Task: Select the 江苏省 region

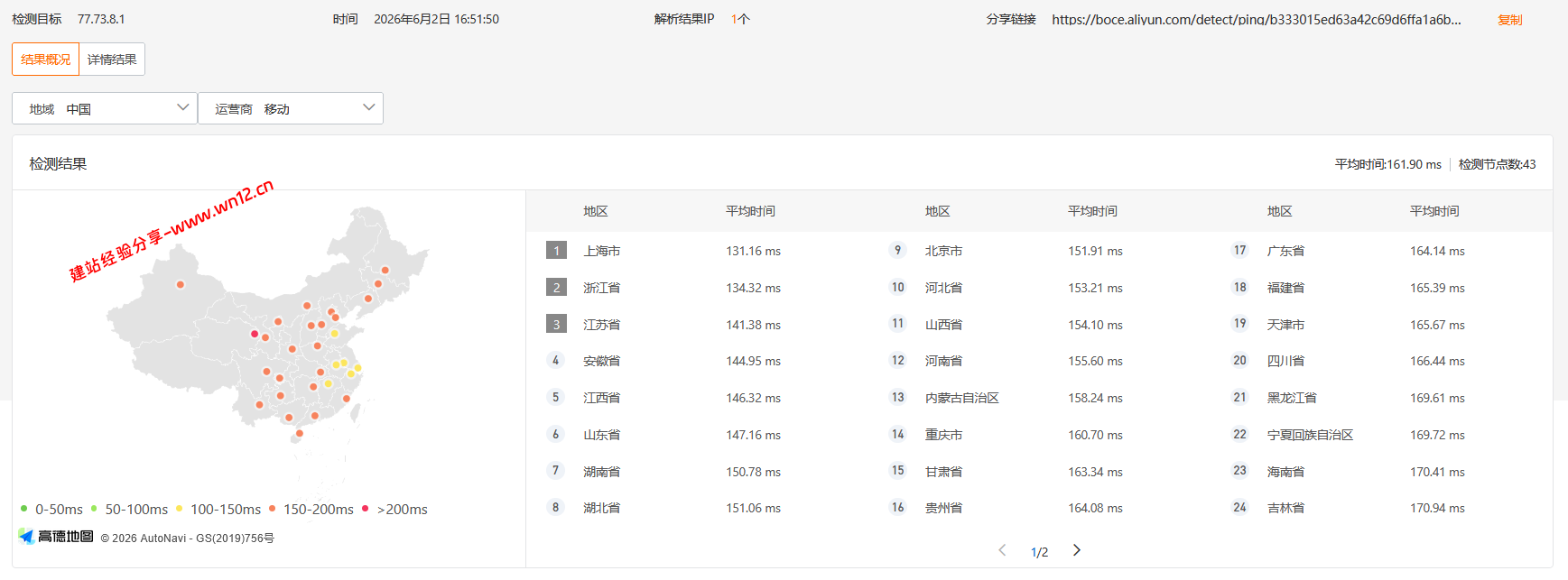Action: tap(601, 325)
